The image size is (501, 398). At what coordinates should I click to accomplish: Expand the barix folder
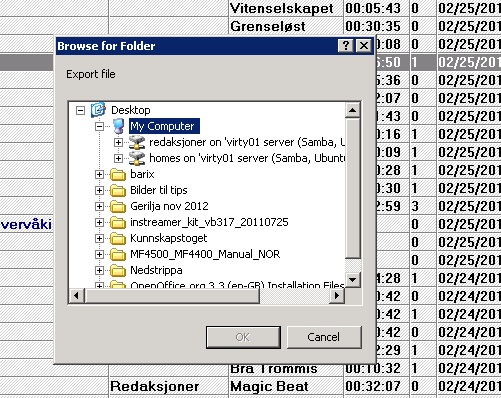click(x=99, y=174)
